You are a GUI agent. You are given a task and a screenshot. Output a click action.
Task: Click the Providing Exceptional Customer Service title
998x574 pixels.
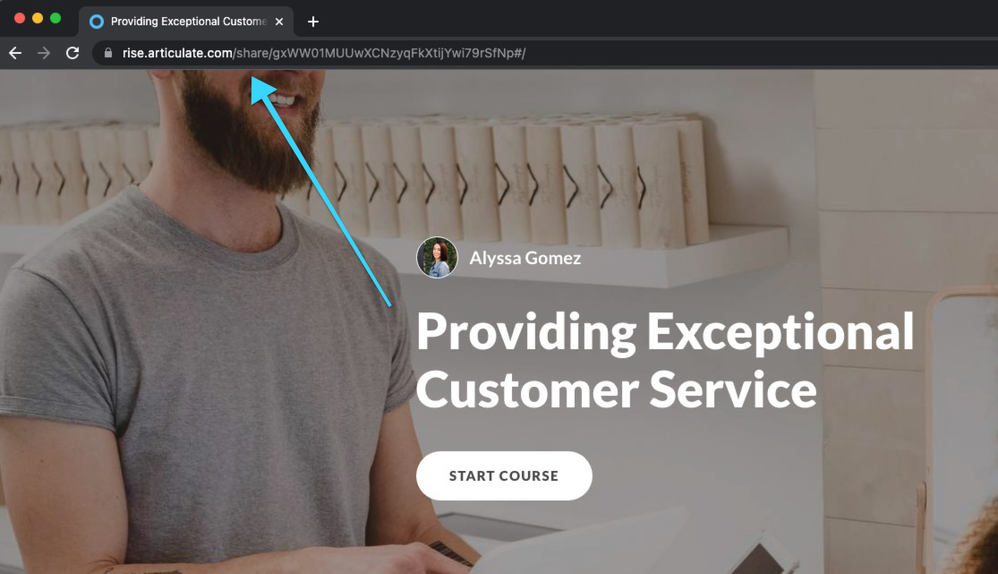[x=665, y=361]
